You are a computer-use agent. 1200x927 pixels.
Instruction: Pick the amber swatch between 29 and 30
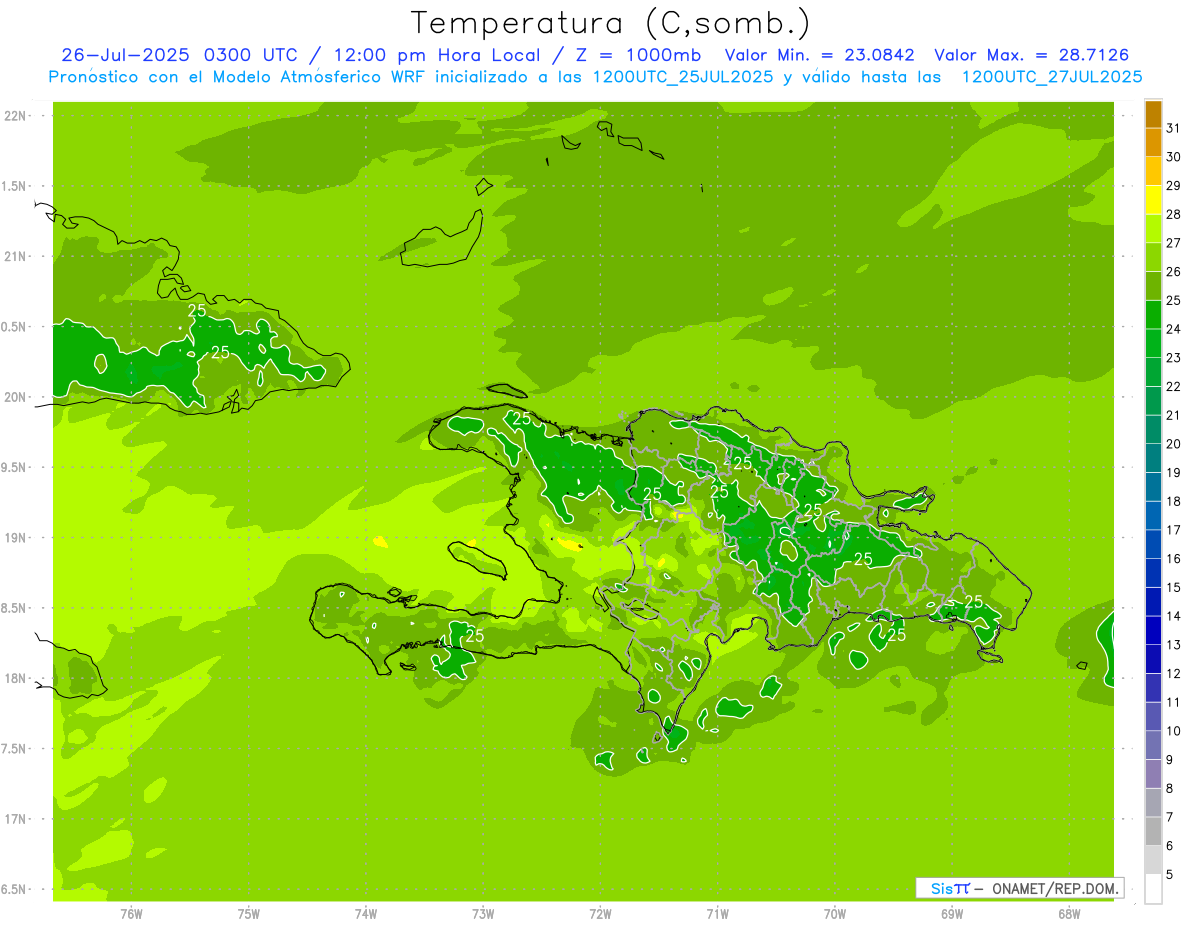tap(1153, 172)
